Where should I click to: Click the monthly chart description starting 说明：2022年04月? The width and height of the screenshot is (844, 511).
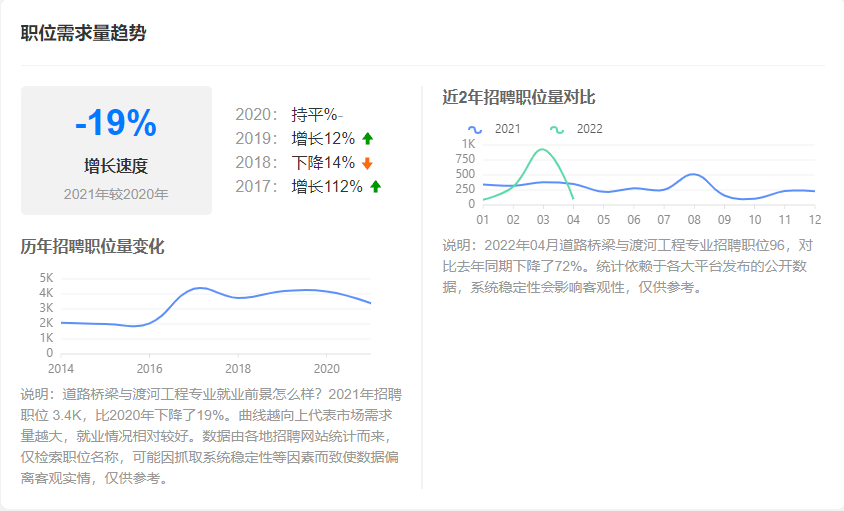click(x=628, y=267)
